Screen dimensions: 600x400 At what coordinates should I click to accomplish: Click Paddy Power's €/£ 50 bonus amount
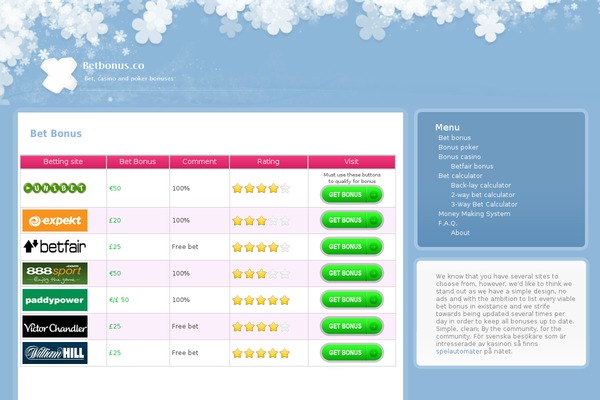(x=119, y=300)
